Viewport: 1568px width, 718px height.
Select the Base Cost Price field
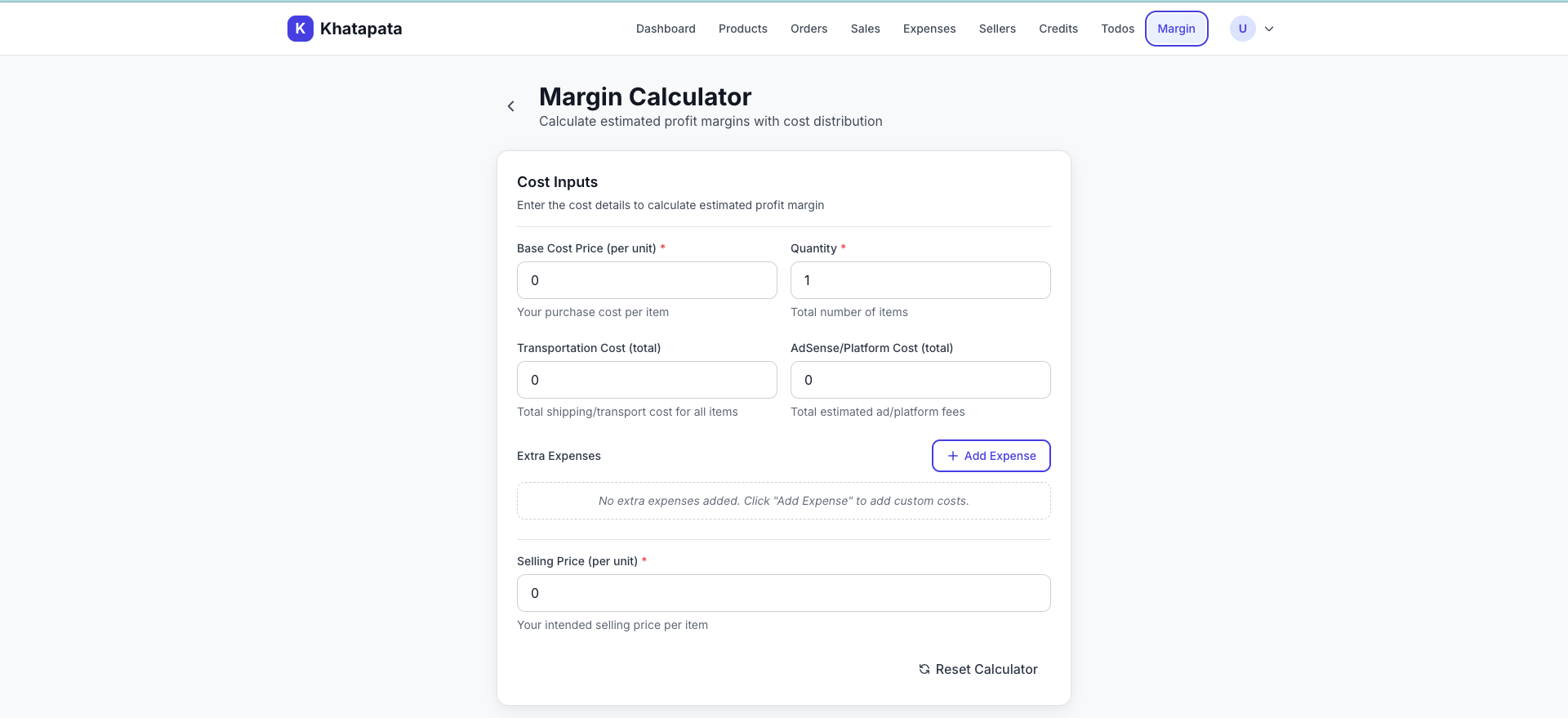pyautogui.click(x=646, y=280)
